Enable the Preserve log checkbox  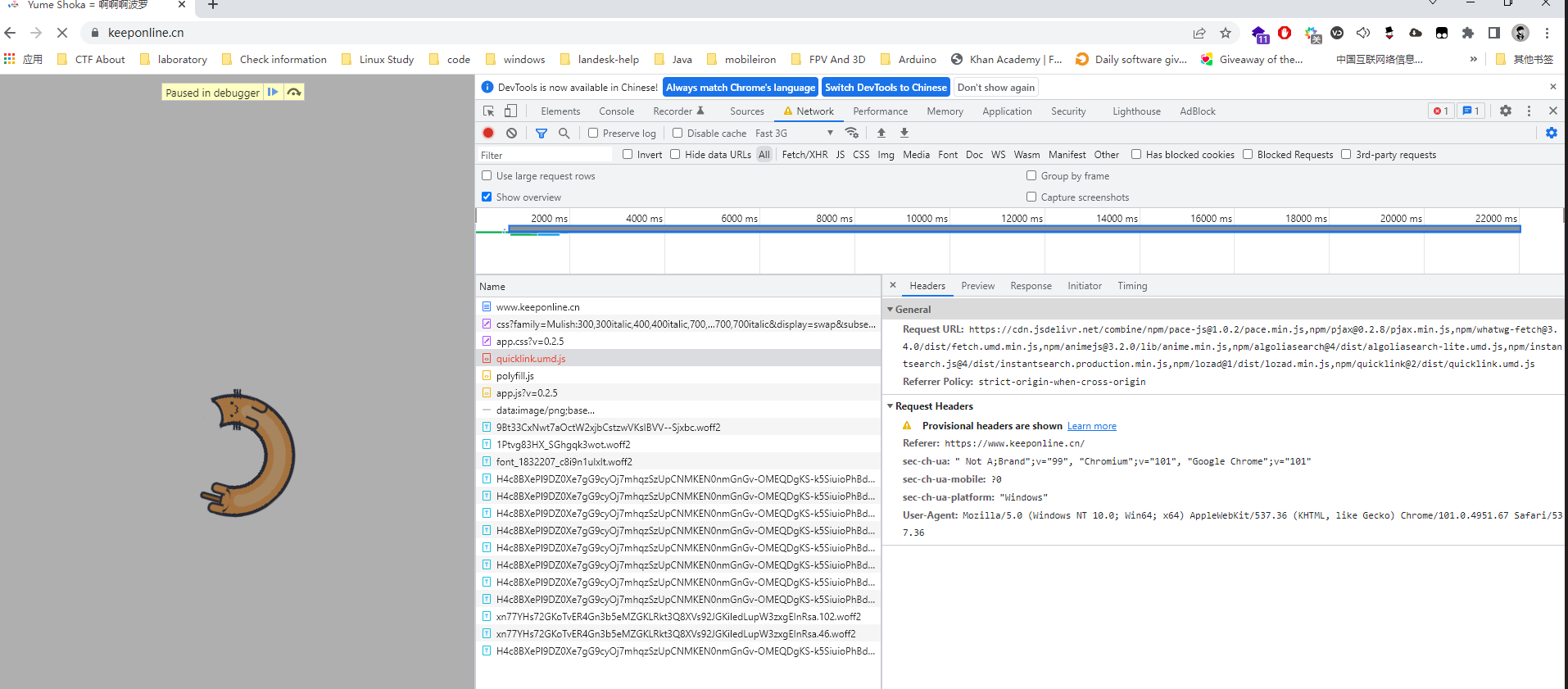pos(593,133)
